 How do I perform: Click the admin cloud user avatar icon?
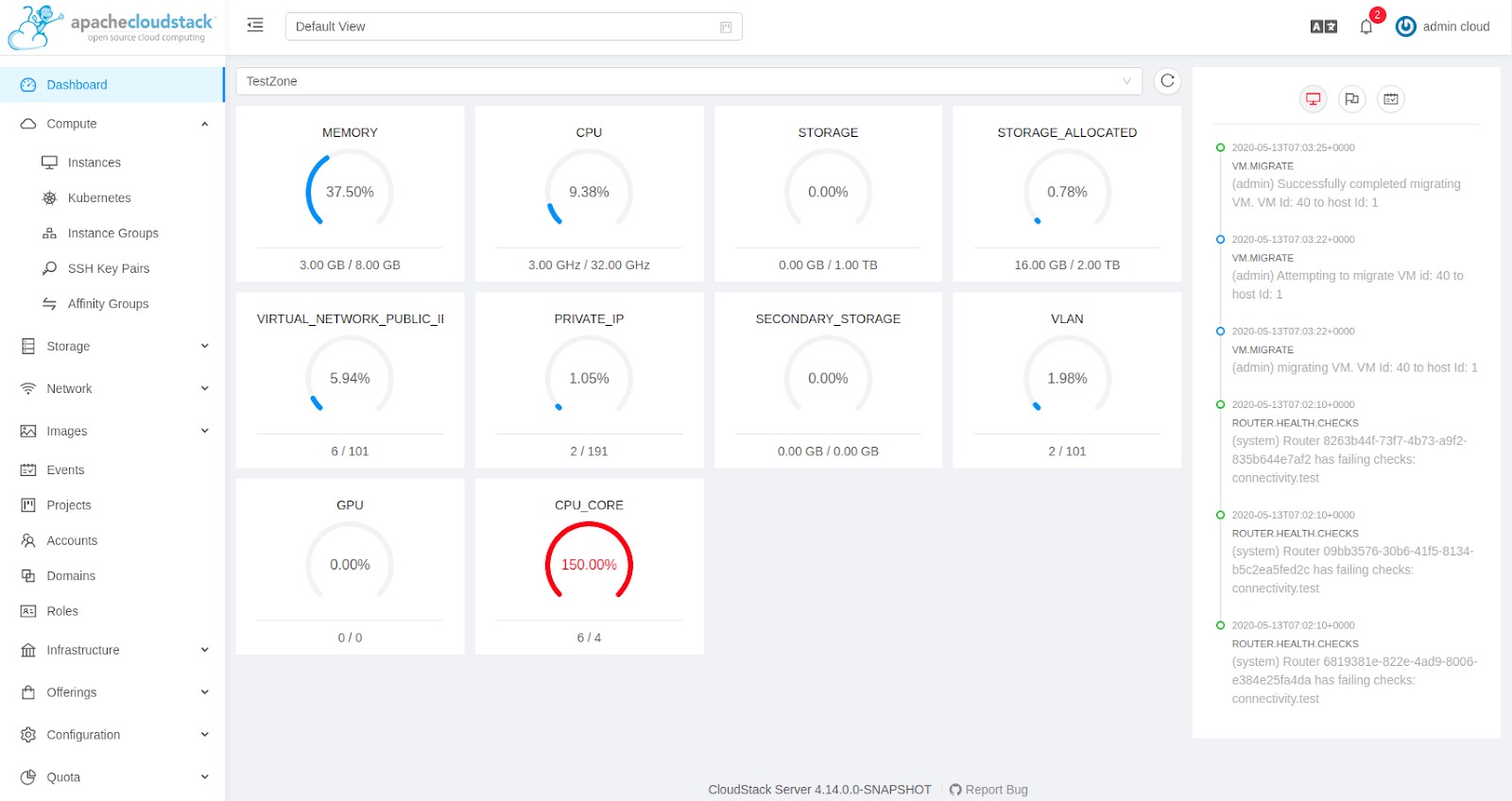pyautogui.click(x=1405, y=26)
